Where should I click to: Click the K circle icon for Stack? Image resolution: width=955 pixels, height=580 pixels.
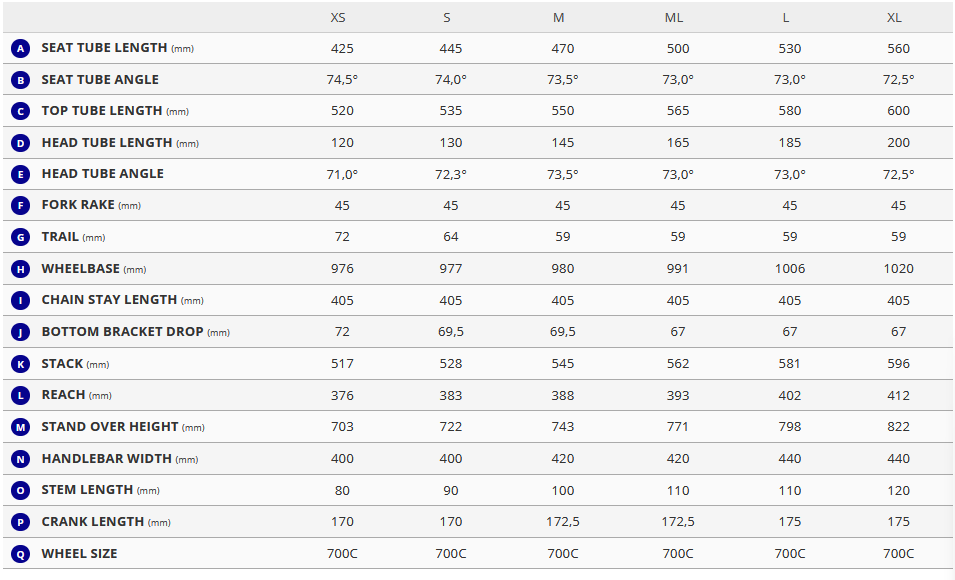[21, 364]
